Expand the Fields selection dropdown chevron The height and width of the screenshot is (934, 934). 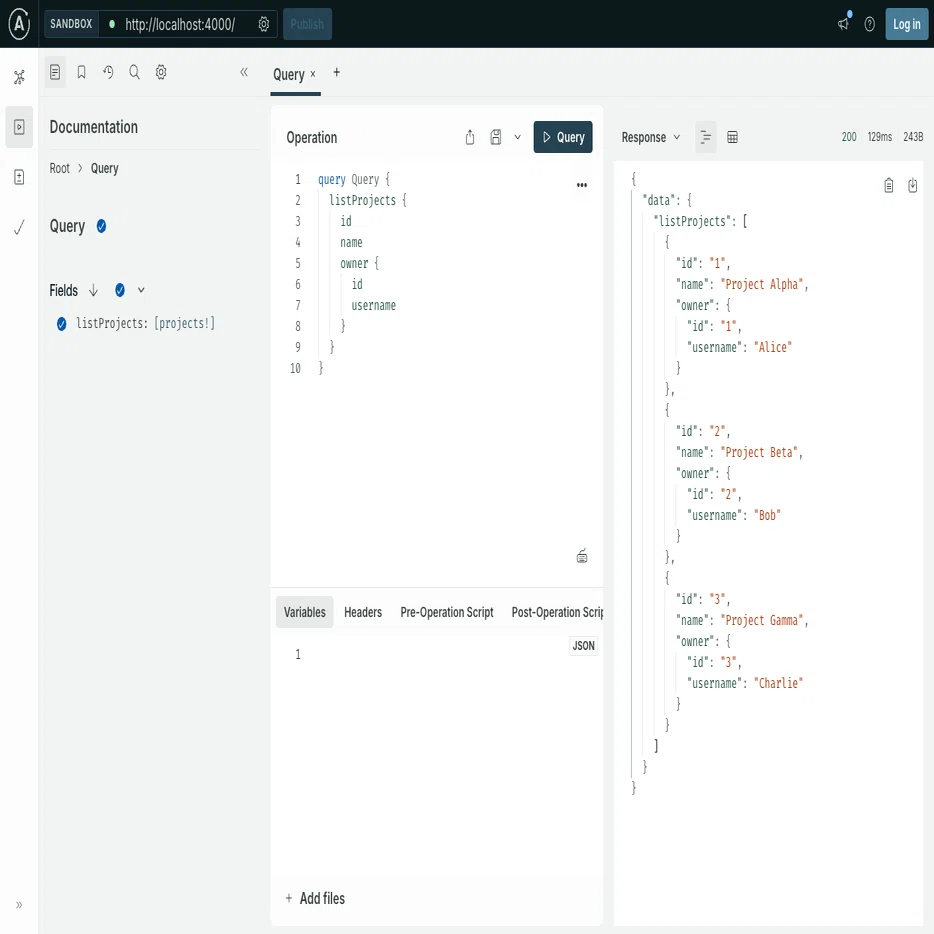[141, 290]
